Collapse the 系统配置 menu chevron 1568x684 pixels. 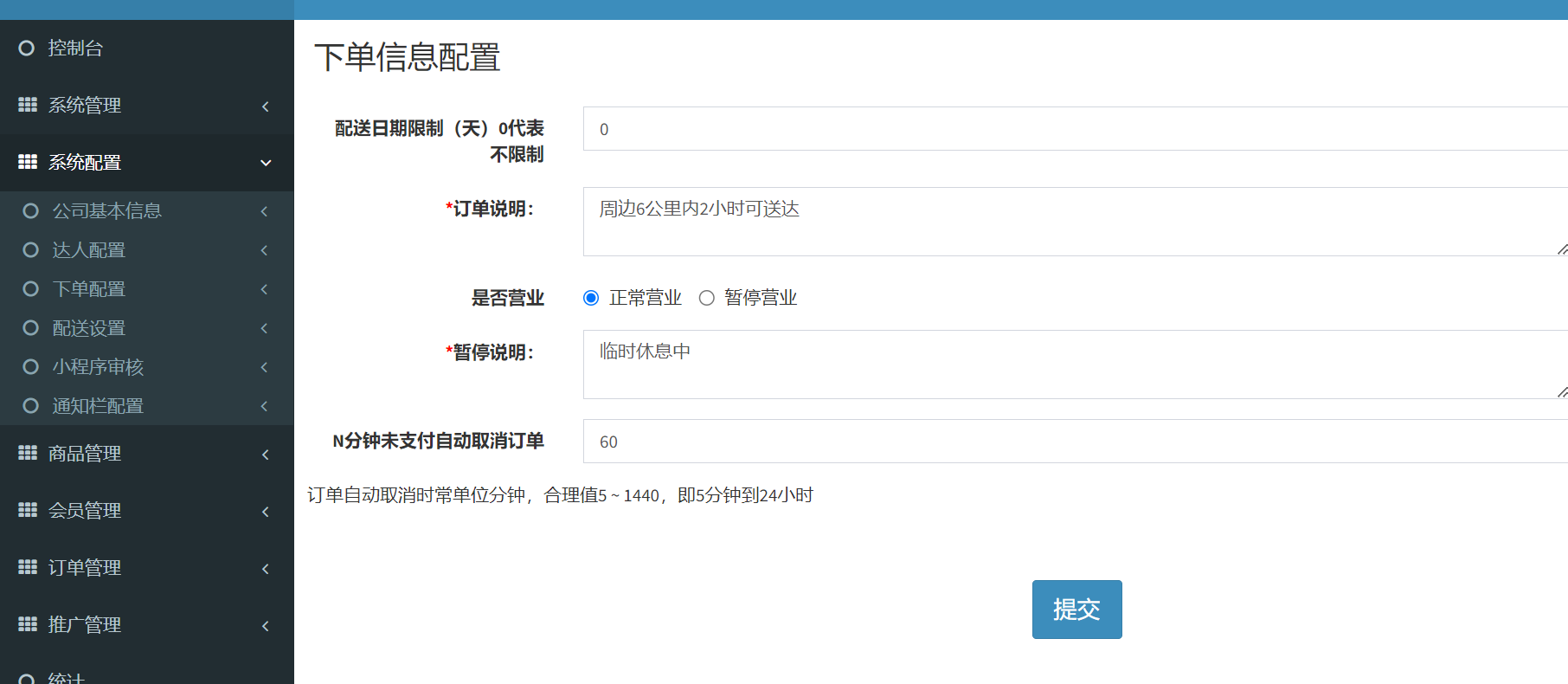click(266, 163)
